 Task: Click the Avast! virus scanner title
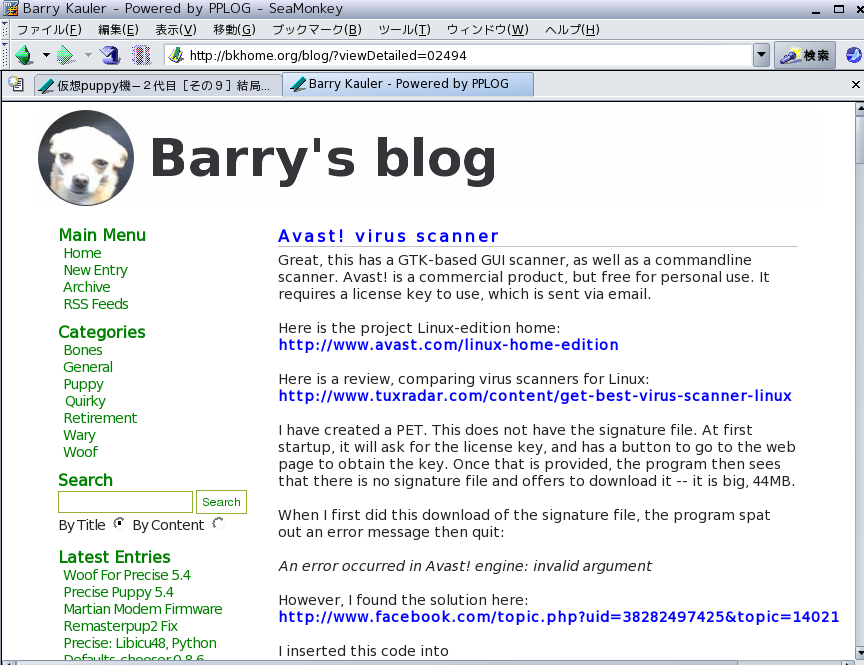click(388, 236)
